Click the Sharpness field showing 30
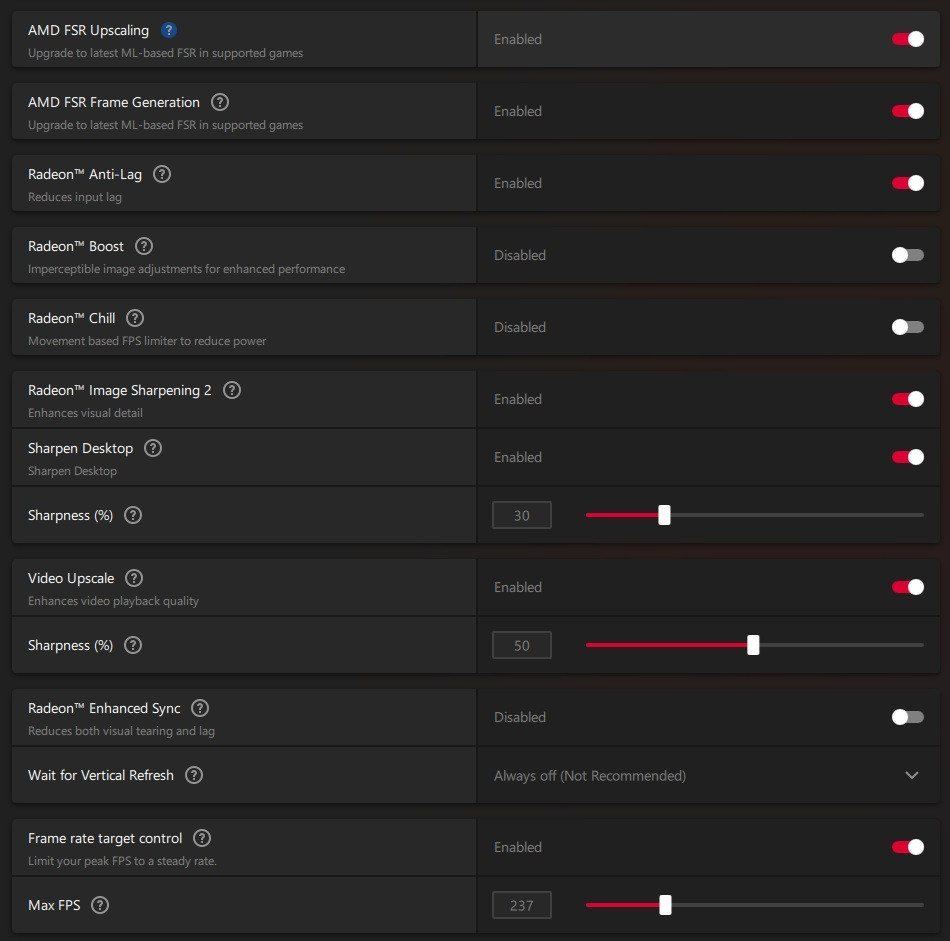 pos(521,516)
